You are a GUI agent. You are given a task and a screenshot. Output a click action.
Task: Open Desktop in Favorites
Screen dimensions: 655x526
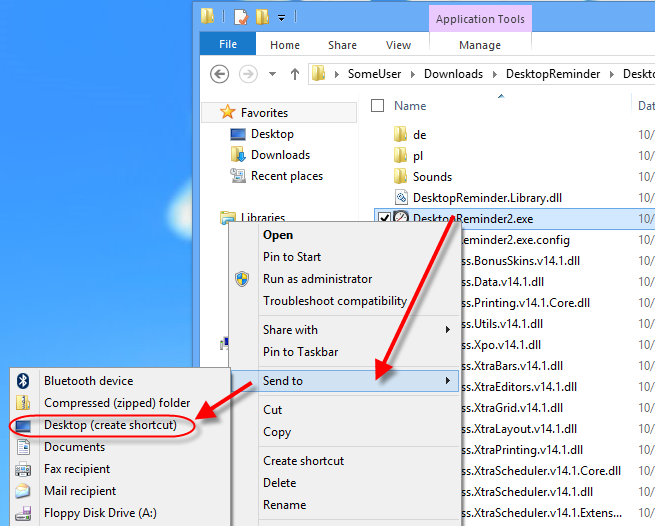tap(272, 134)
